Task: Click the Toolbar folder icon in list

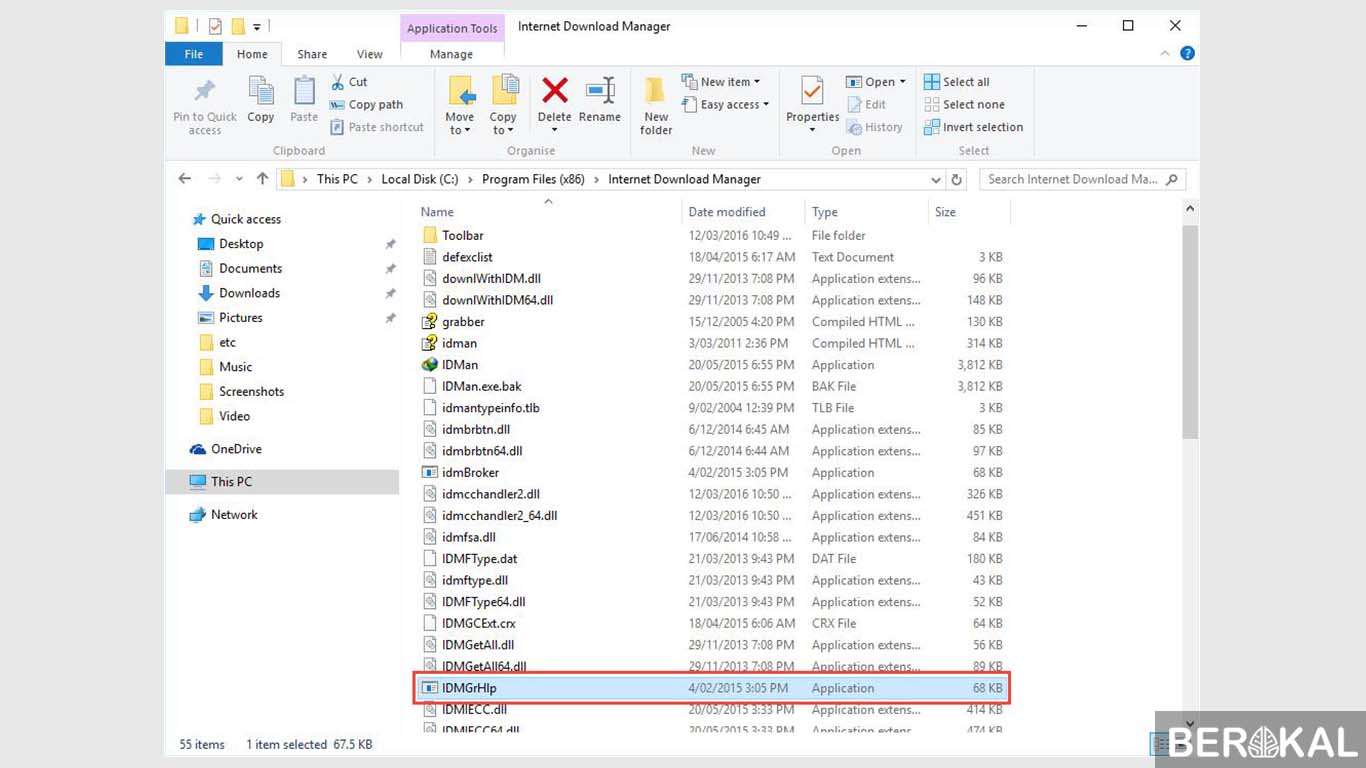Action: (430, 235)
